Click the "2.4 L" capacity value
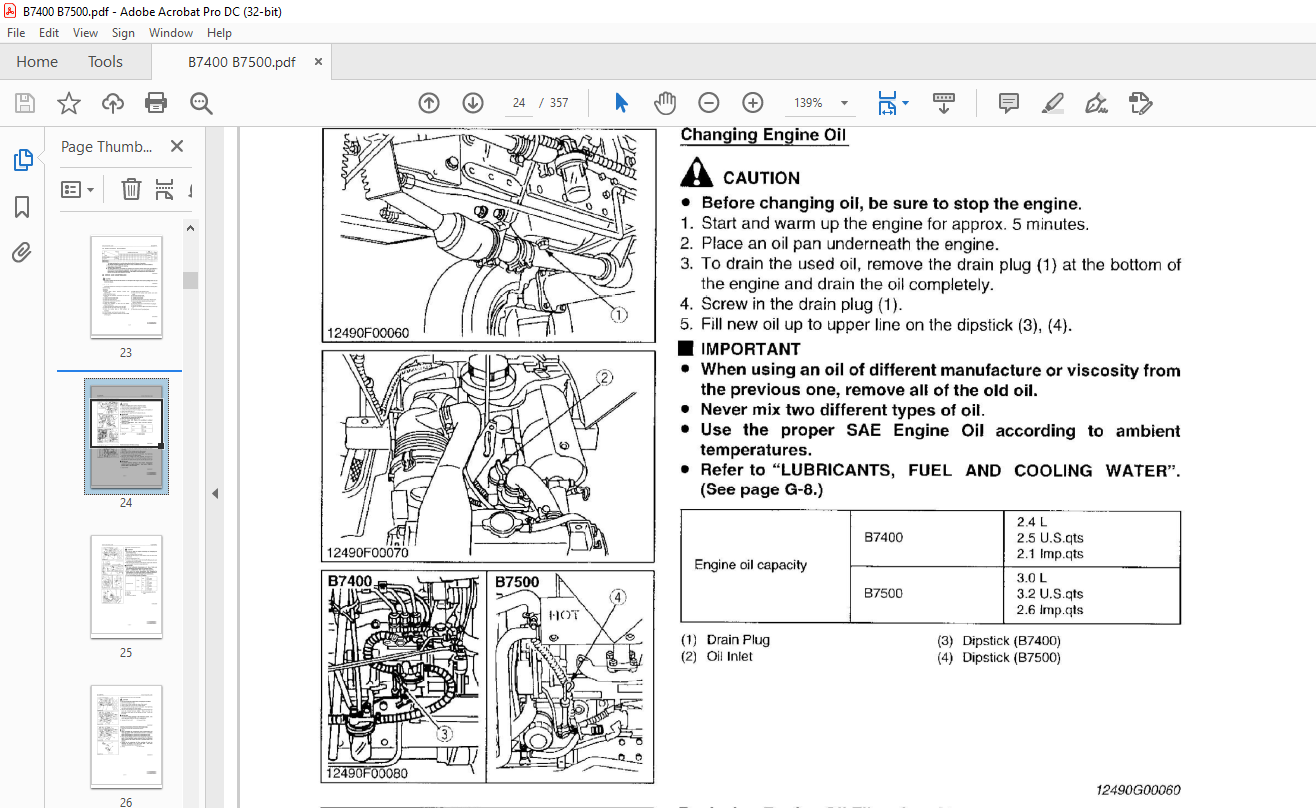Viewport: 1316px width, 808px height. (x=1032, y=522)
